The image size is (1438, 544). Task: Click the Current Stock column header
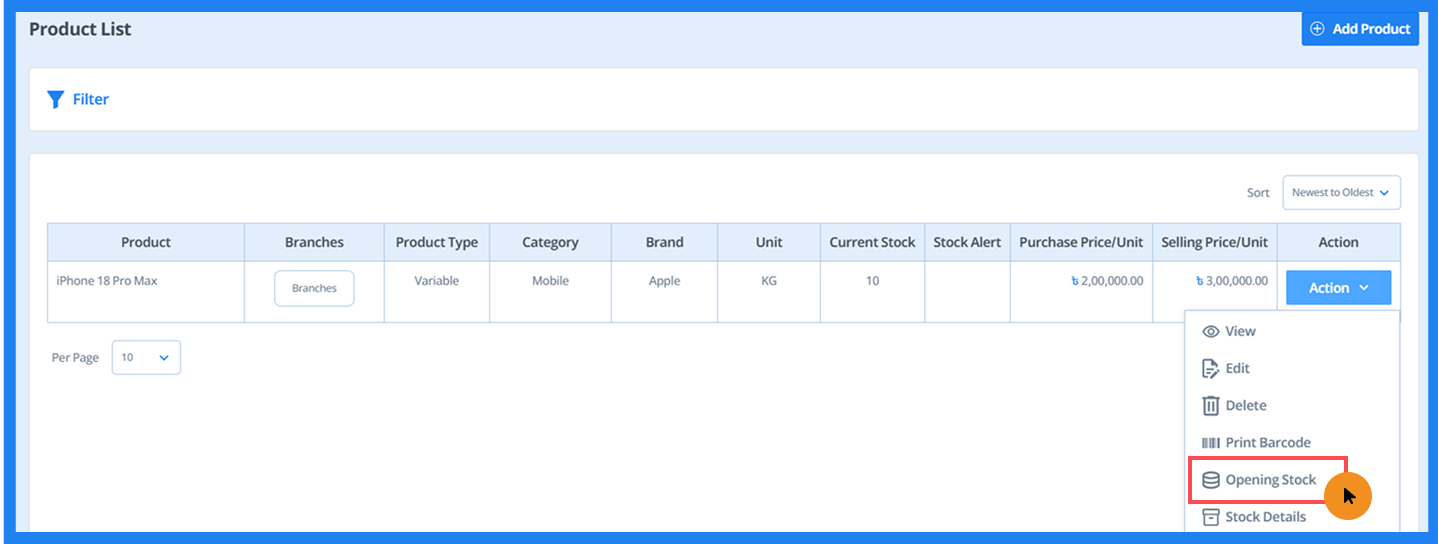[x=872, y=242]
